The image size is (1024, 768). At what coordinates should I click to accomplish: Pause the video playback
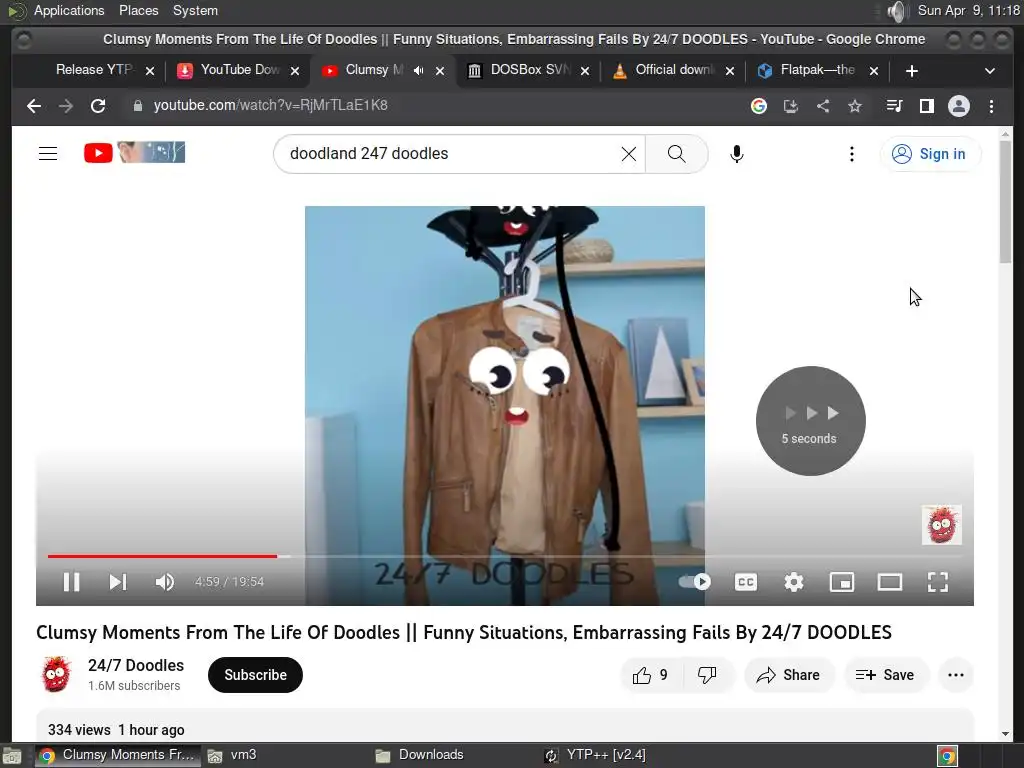[72, 581]
